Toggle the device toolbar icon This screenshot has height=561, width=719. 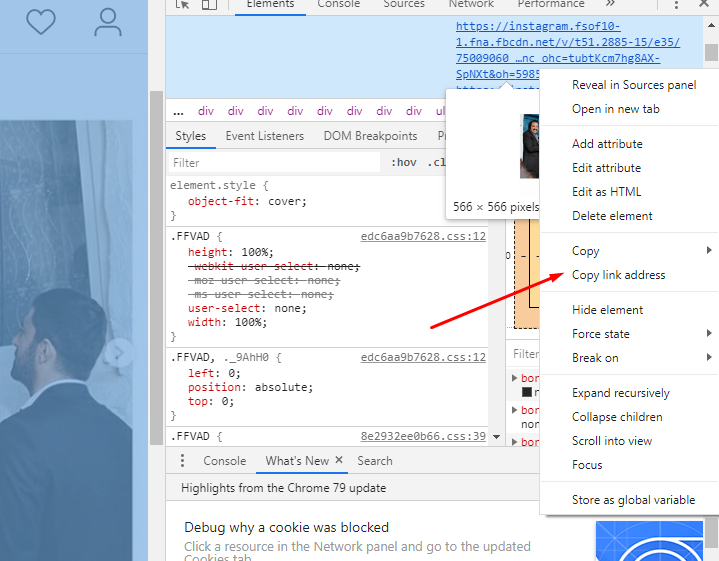209,4
